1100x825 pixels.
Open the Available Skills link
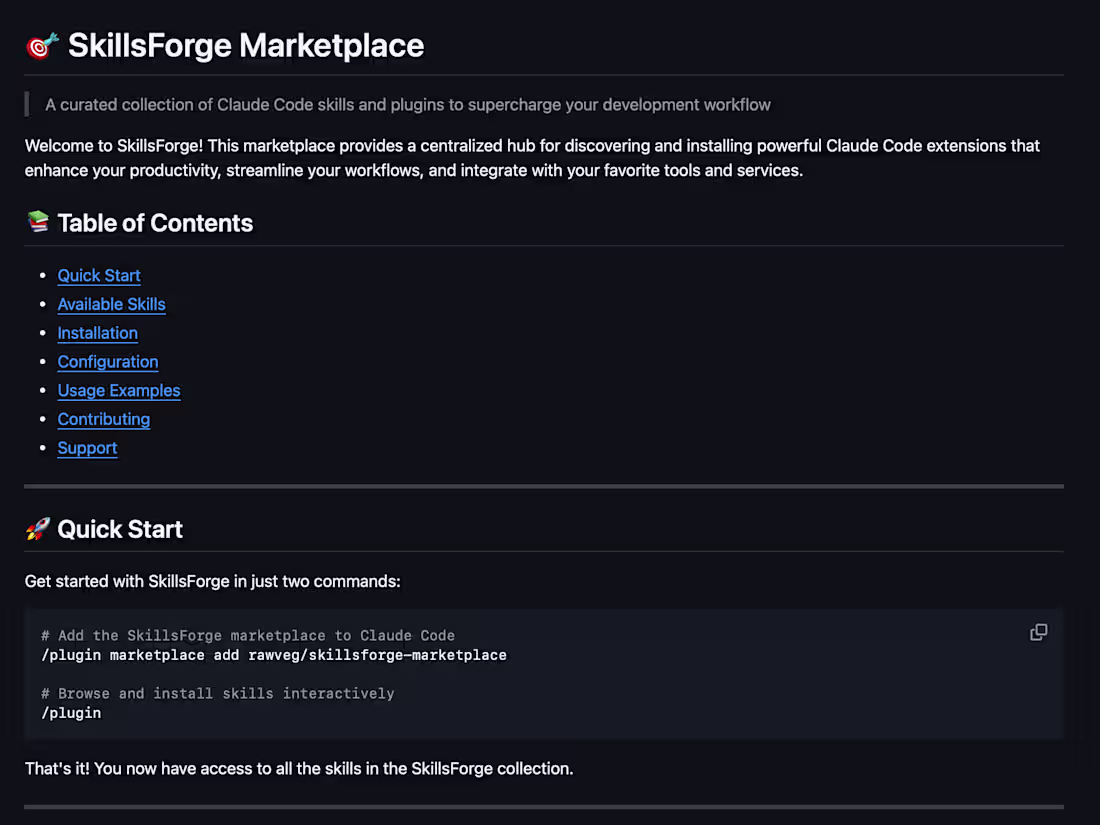111,304
